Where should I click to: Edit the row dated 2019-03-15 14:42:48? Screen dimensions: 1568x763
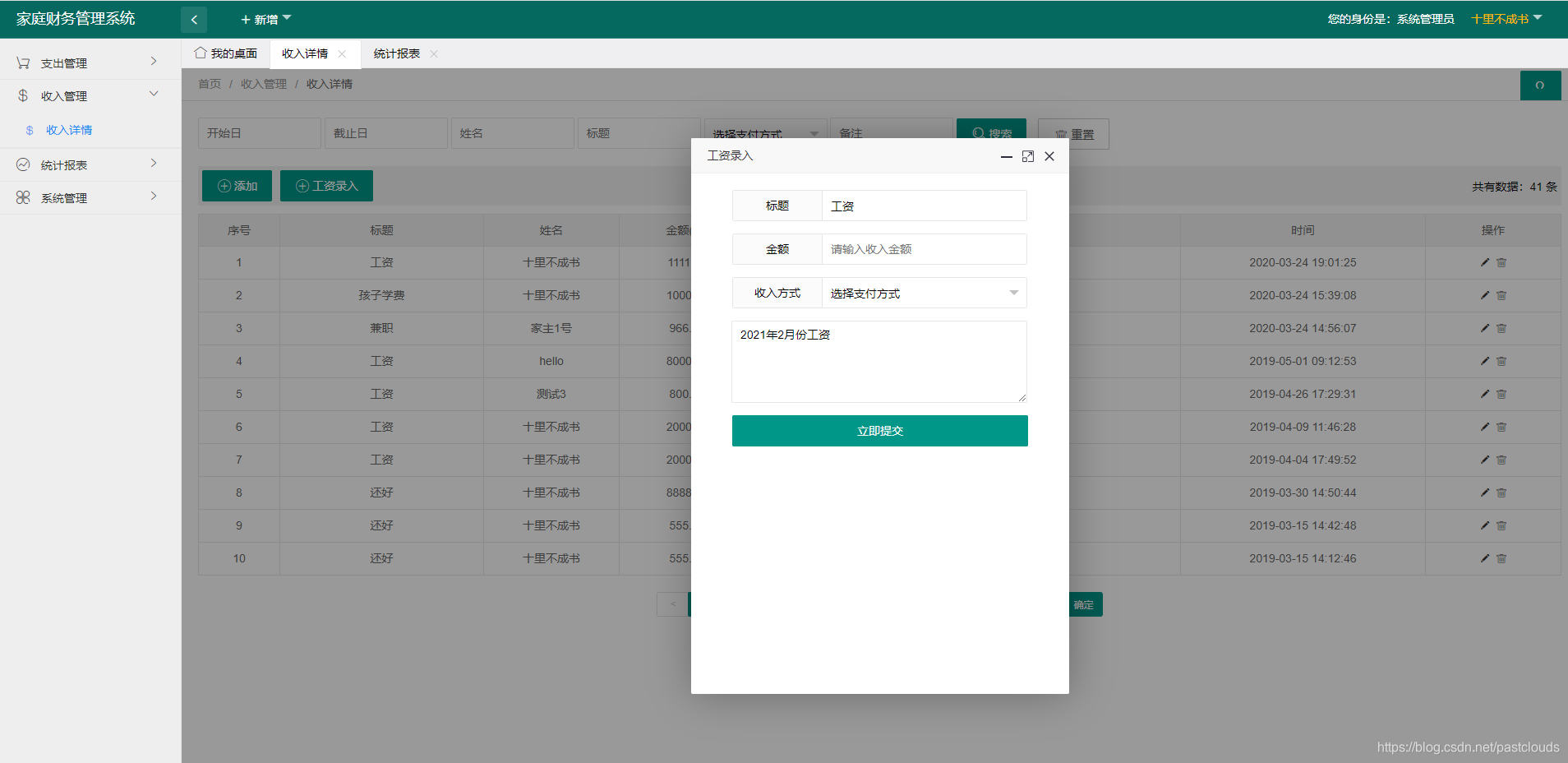click(x=1485, y=525)
